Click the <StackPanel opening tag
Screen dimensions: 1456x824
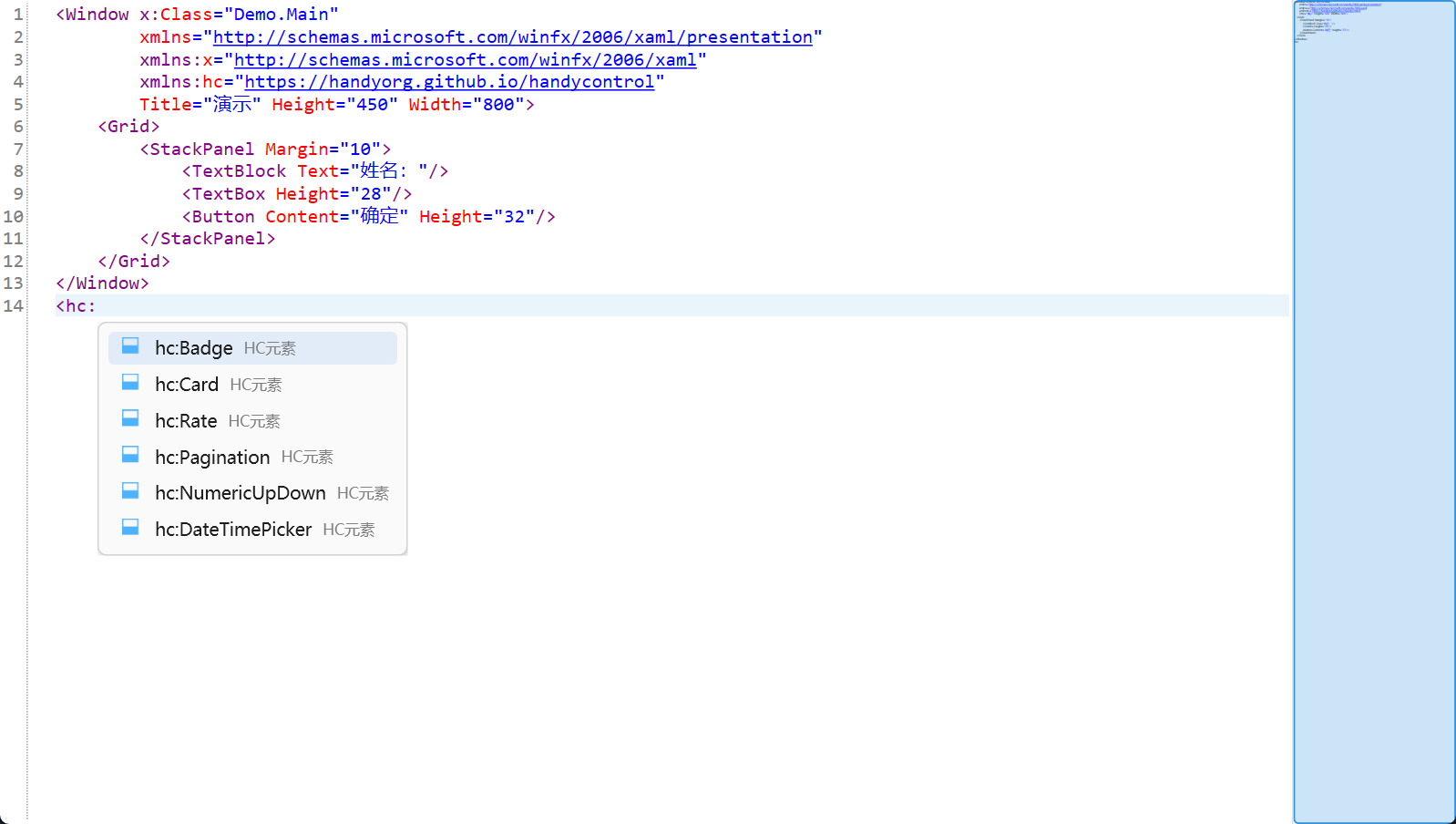click(x=197, y=149)
